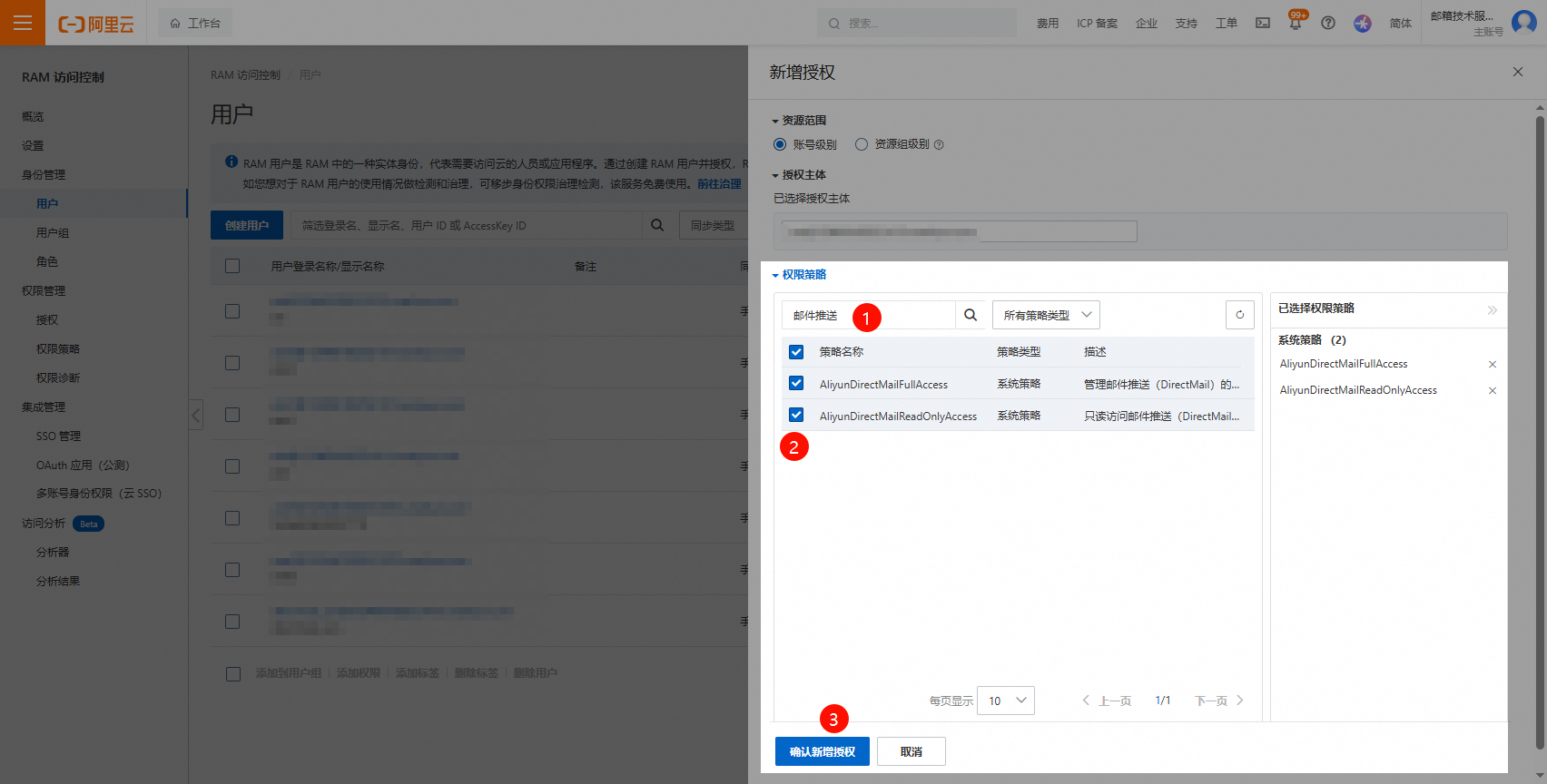The height and width of the screenshot is (784, 1547).
Task: Open the 同步类型 dropdown
Action: tap(714, 225)
